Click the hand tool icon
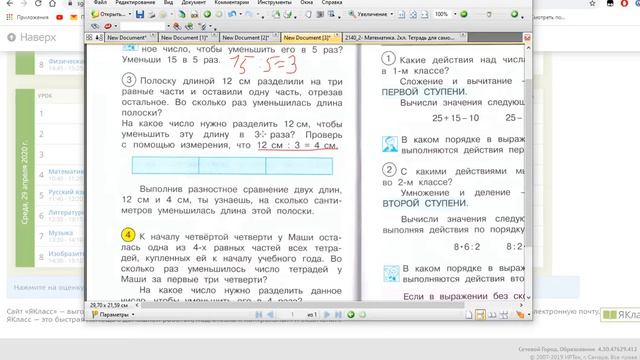This screenshot has height=360, width=640. 308,15
